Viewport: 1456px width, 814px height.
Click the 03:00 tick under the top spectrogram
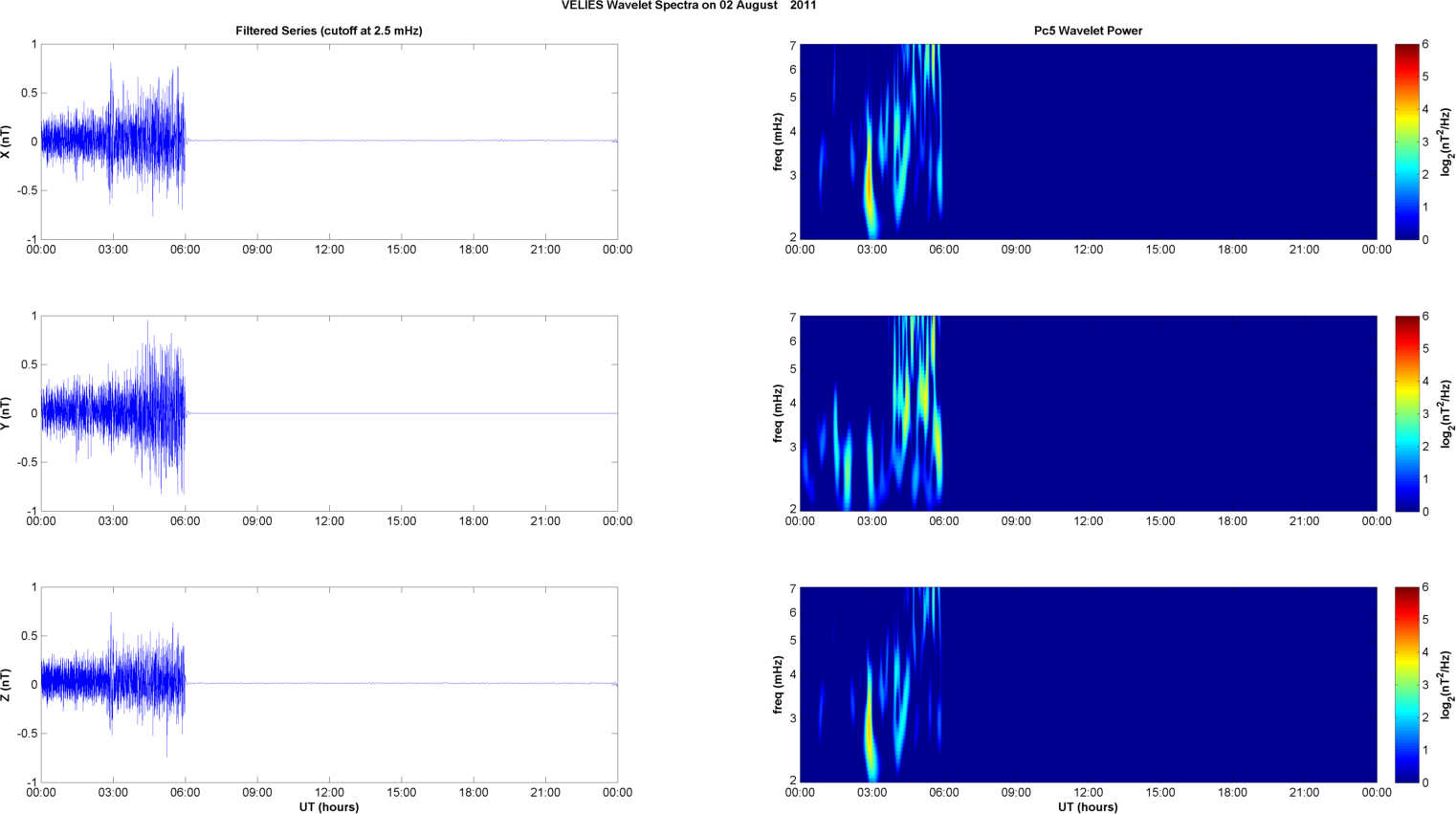[871, 250]
